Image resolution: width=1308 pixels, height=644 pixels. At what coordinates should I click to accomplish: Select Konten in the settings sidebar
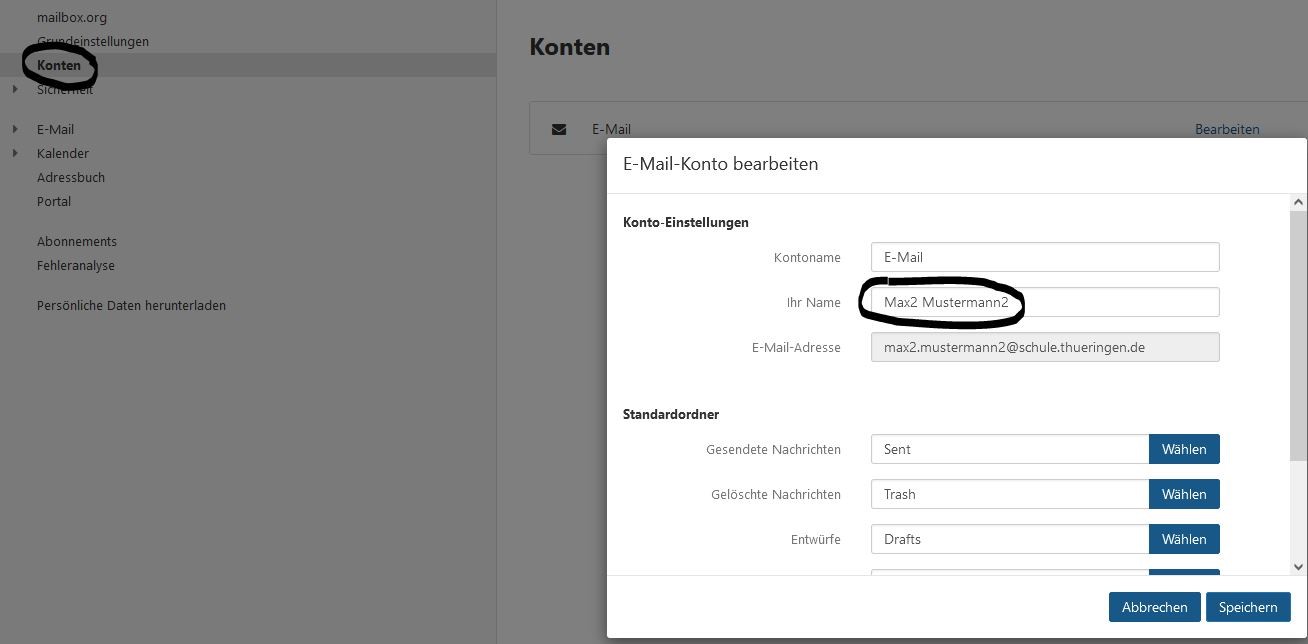pos(59,65)
